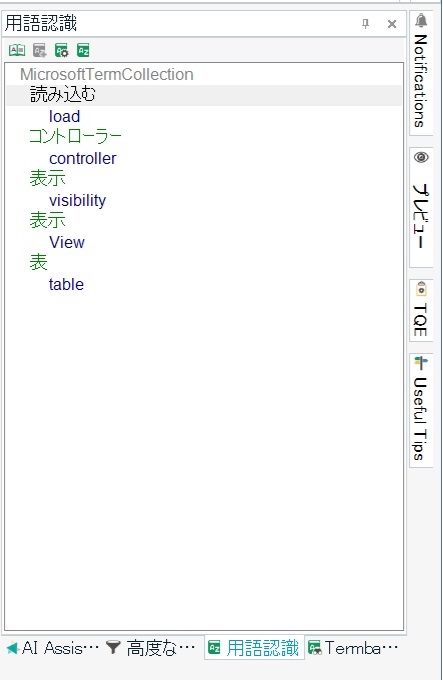Click the A-Z icon on 用語認識 bottom tab
Image resolution: width=443 pixels, height=680 pixels.
coord(214,648)
